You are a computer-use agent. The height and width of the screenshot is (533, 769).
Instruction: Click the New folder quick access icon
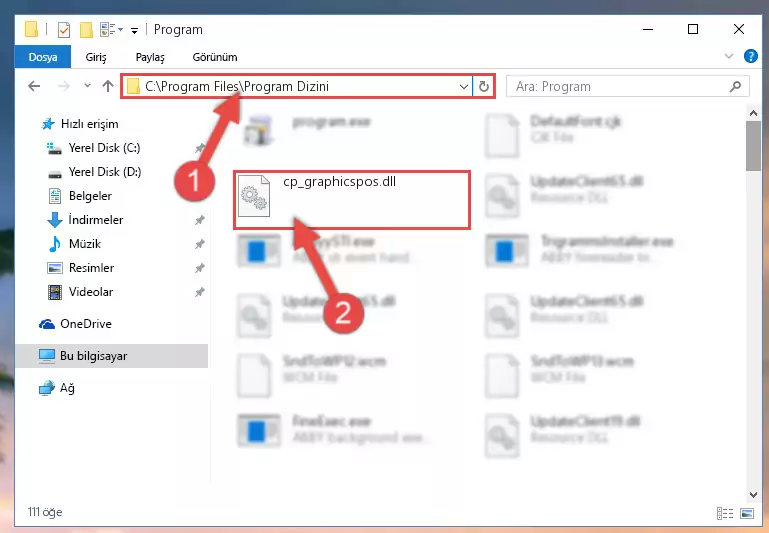[86, 30]
